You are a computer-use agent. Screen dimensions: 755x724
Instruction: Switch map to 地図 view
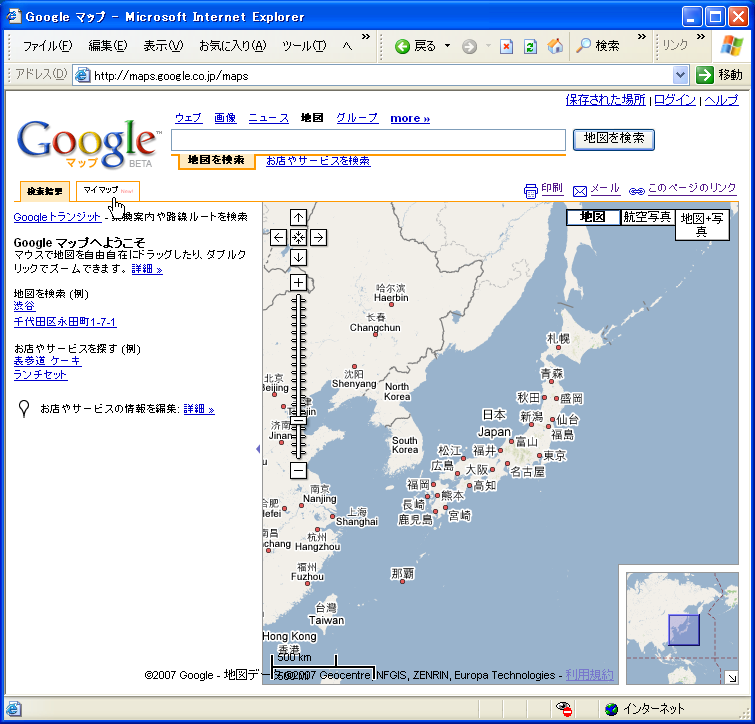click(x=593, y=217)
